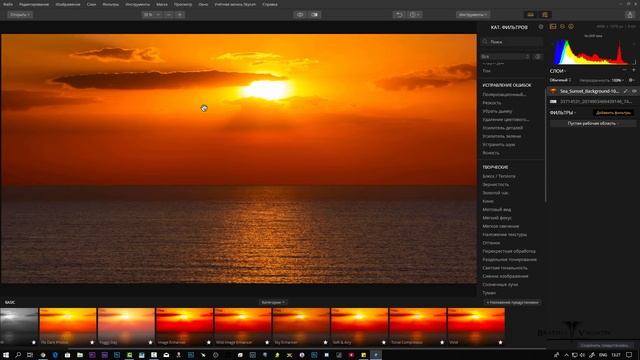Show the layers panel icon

point(562,27)
